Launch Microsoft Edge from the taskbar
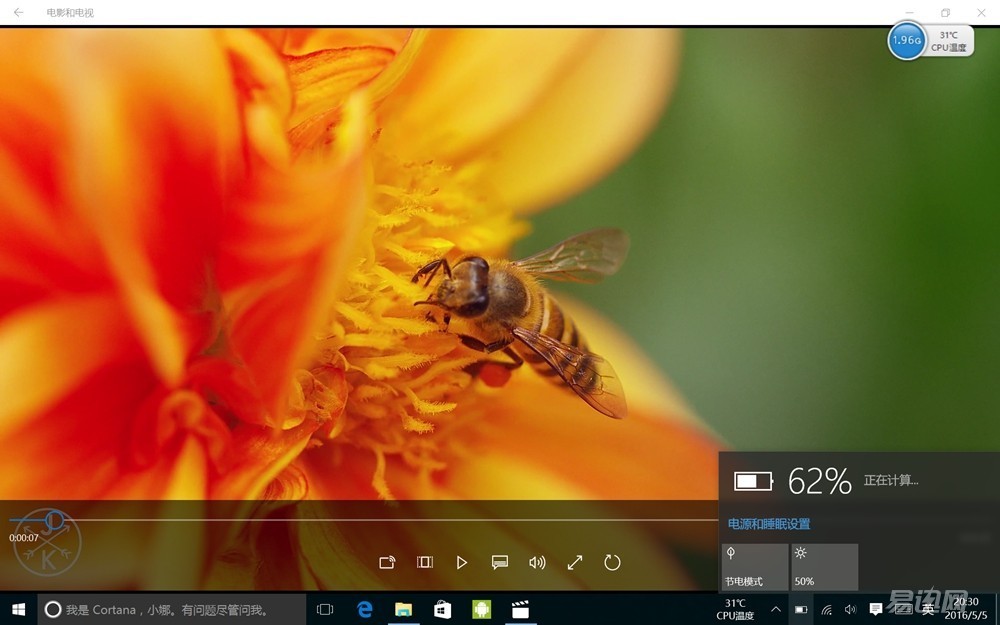1000x625 pixels. pos(365,610)
